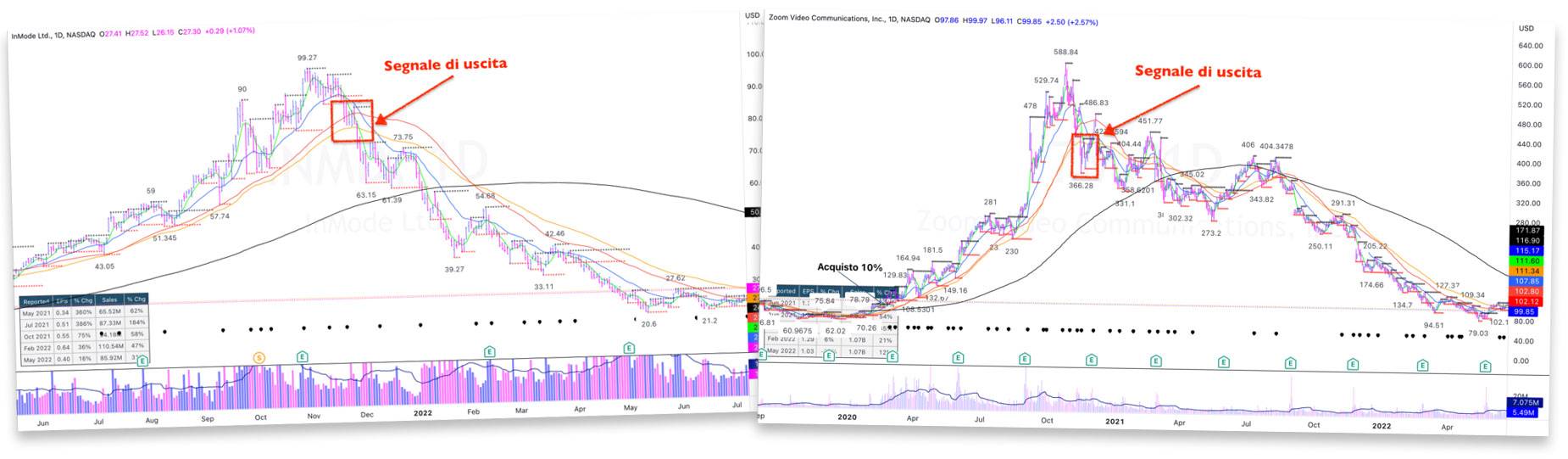Click the earnings "E" marker below InMode earnings table
This screenshot has width=1568, height=459.
coord(143,361)
